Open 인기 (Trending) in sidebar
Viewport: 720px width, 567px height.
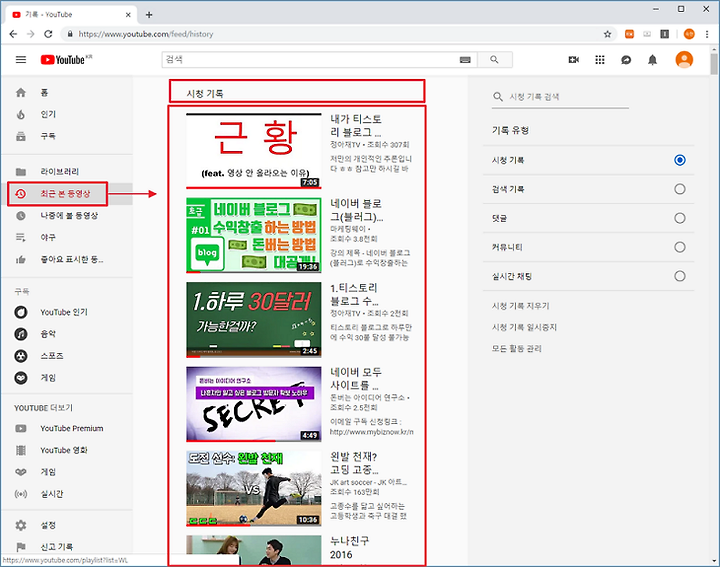click(x=67, y=114)
